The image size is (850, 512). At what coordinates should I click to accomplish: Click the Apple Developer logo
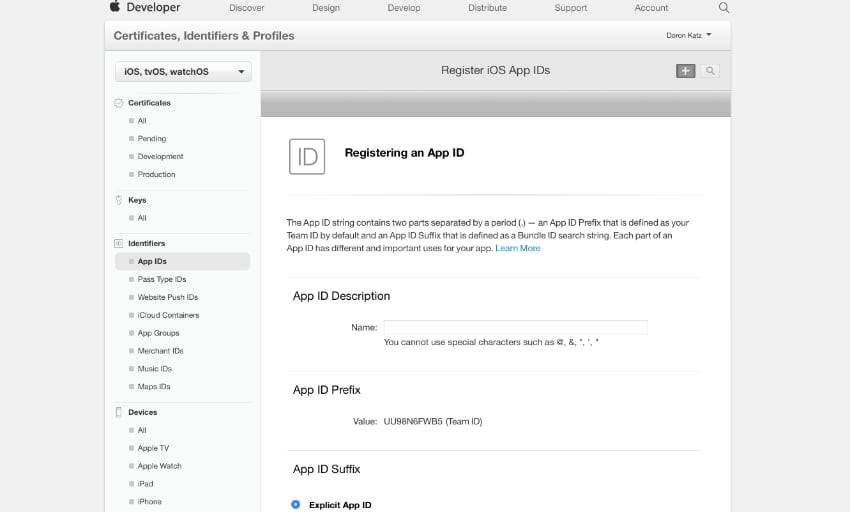145,7
